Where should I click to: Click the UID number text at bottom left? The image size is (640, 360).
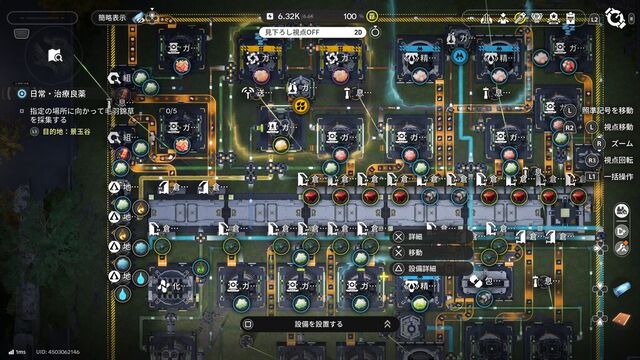[58, 352]
